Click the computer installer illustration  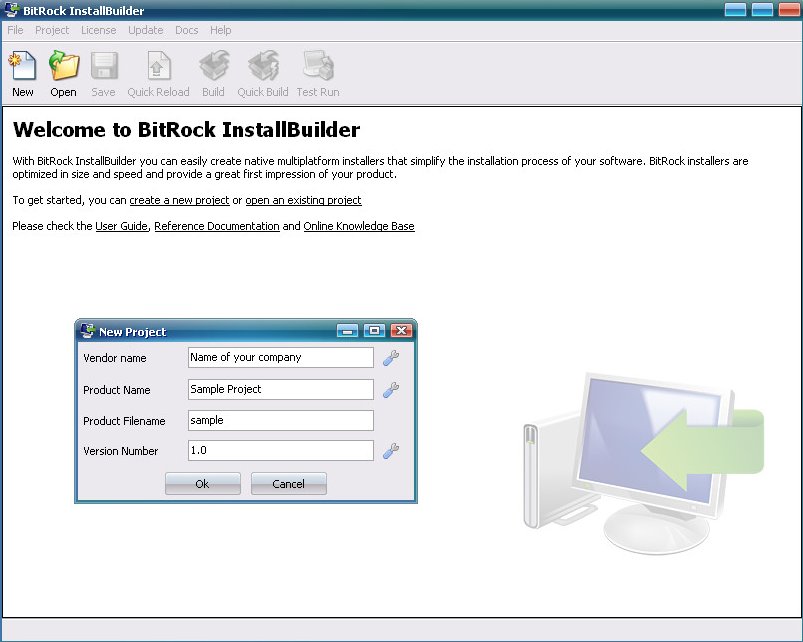tap(644, 463)
